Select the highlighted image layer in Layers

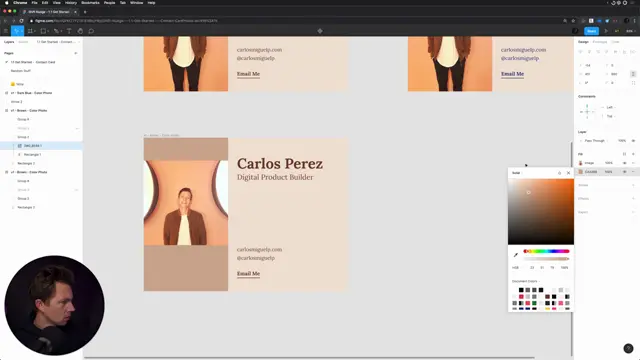(41, 146)
